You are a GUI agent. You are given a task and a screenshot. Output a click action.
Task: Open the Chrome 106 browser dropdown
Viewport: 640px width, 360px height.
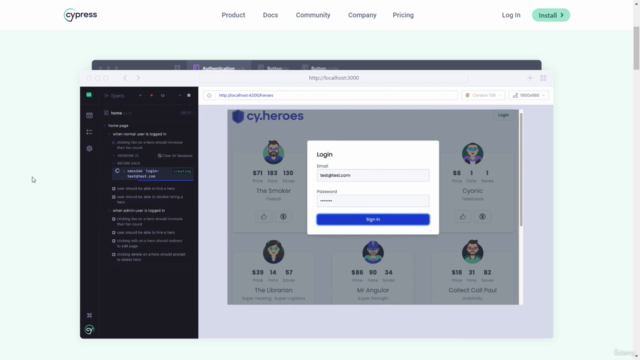483,96
